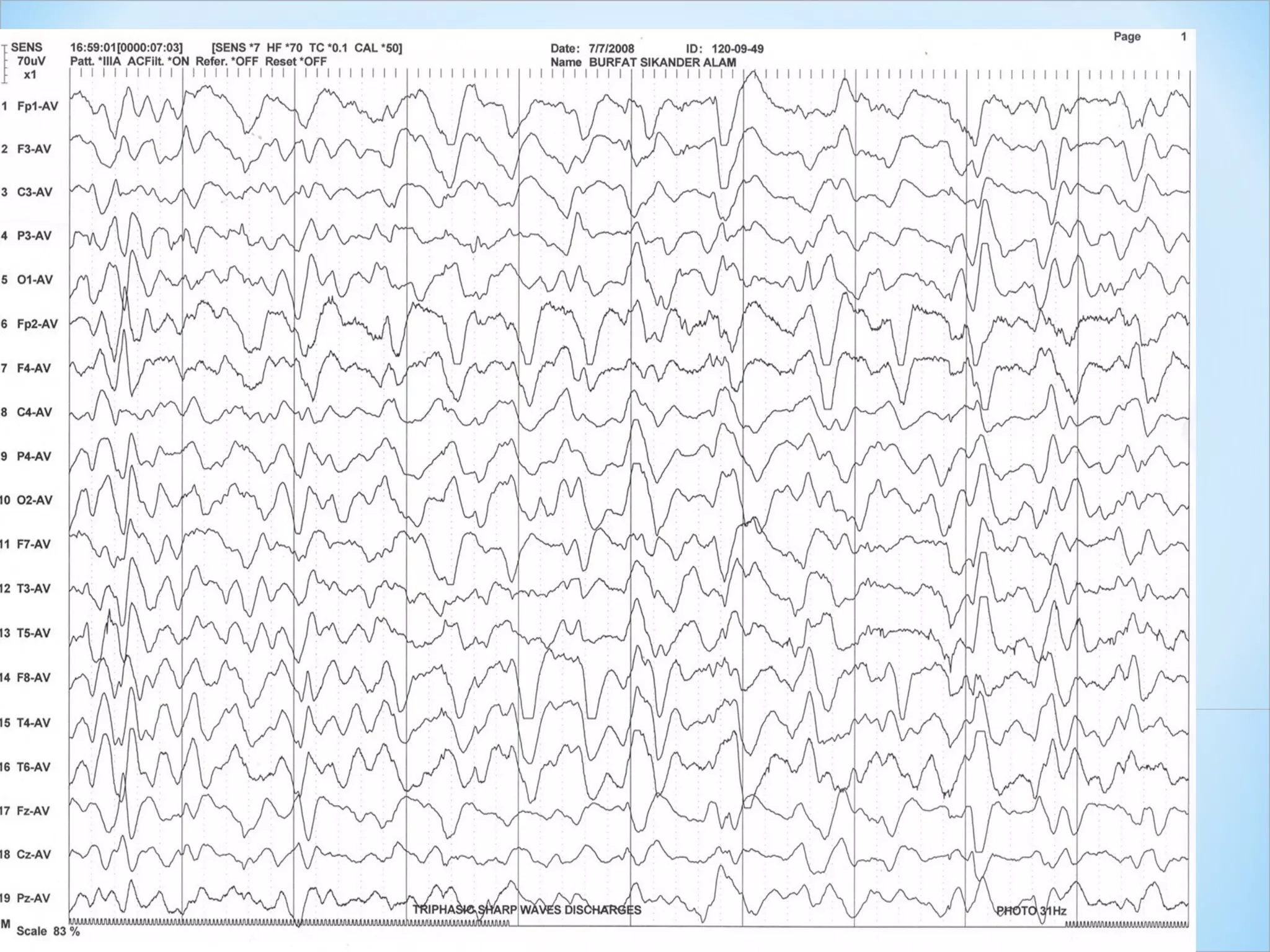
Task: Click the F8-AV channel label
Action: 33,677
